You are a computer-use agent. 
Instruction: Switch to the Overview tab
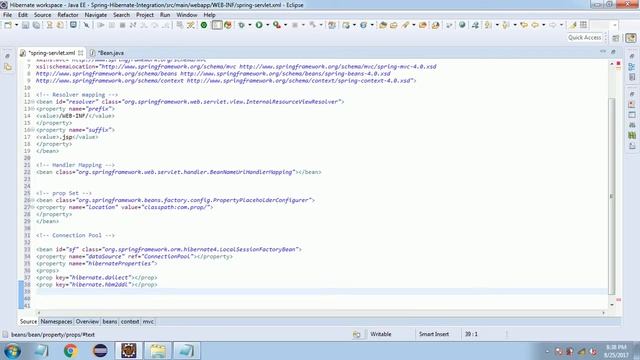tap(87, 322)
